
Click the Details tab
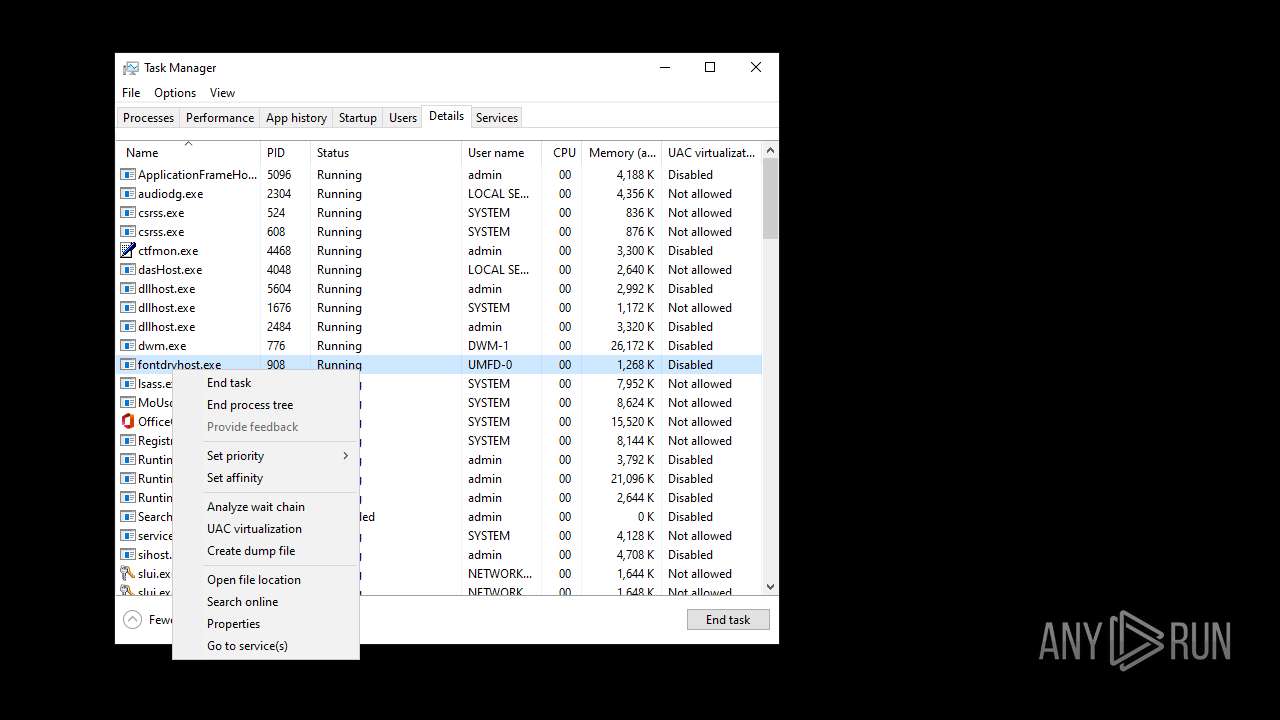(x=446, y=116)
